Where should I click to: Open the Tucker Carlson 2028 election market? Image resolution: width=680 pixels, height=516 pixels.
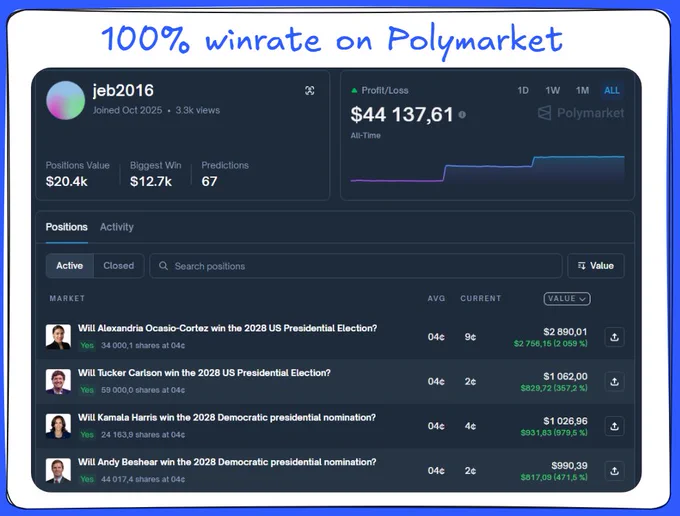coord(204,373)
